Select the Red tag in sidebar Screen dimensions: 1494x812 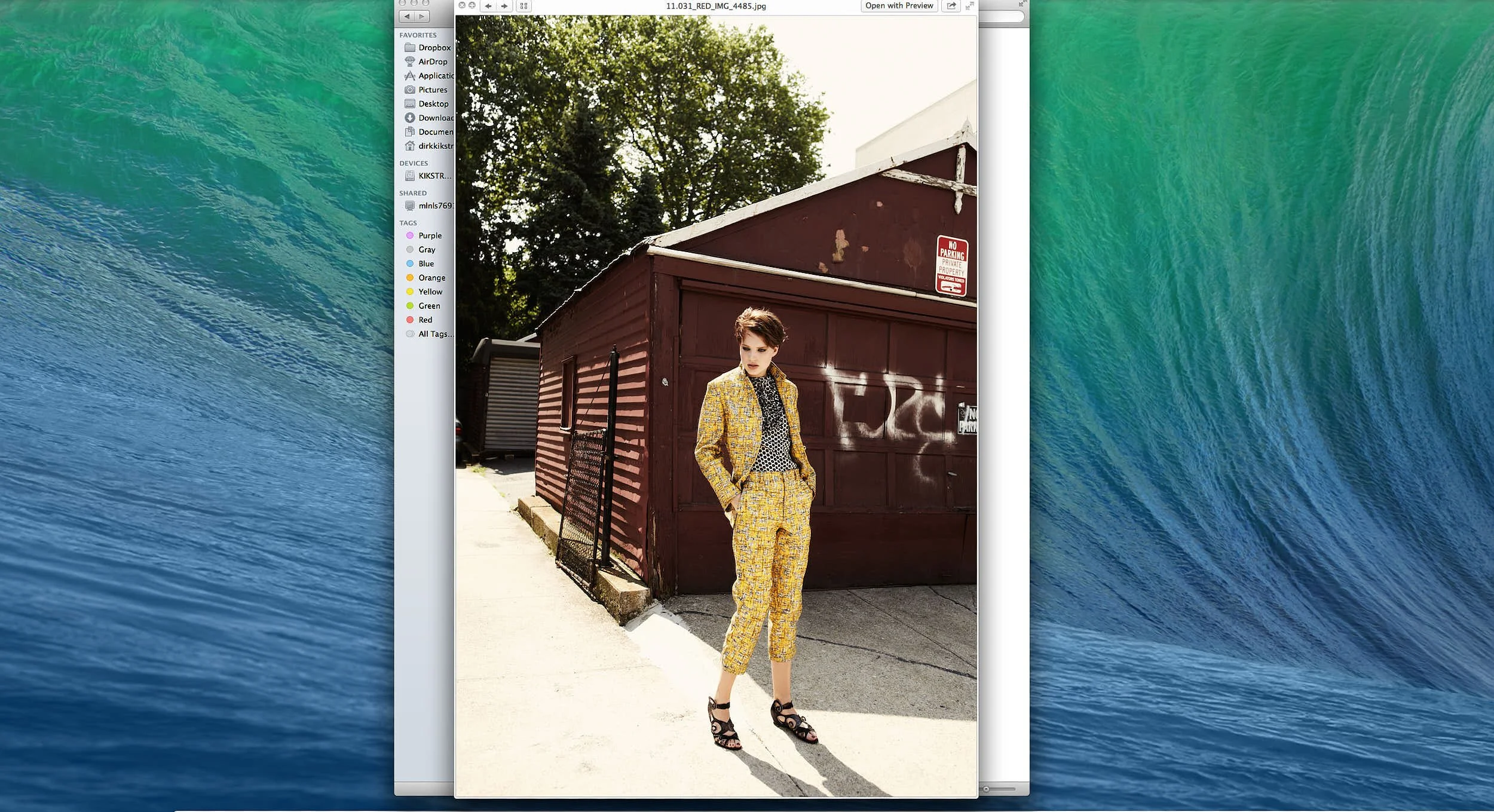[x=425, y=320]
